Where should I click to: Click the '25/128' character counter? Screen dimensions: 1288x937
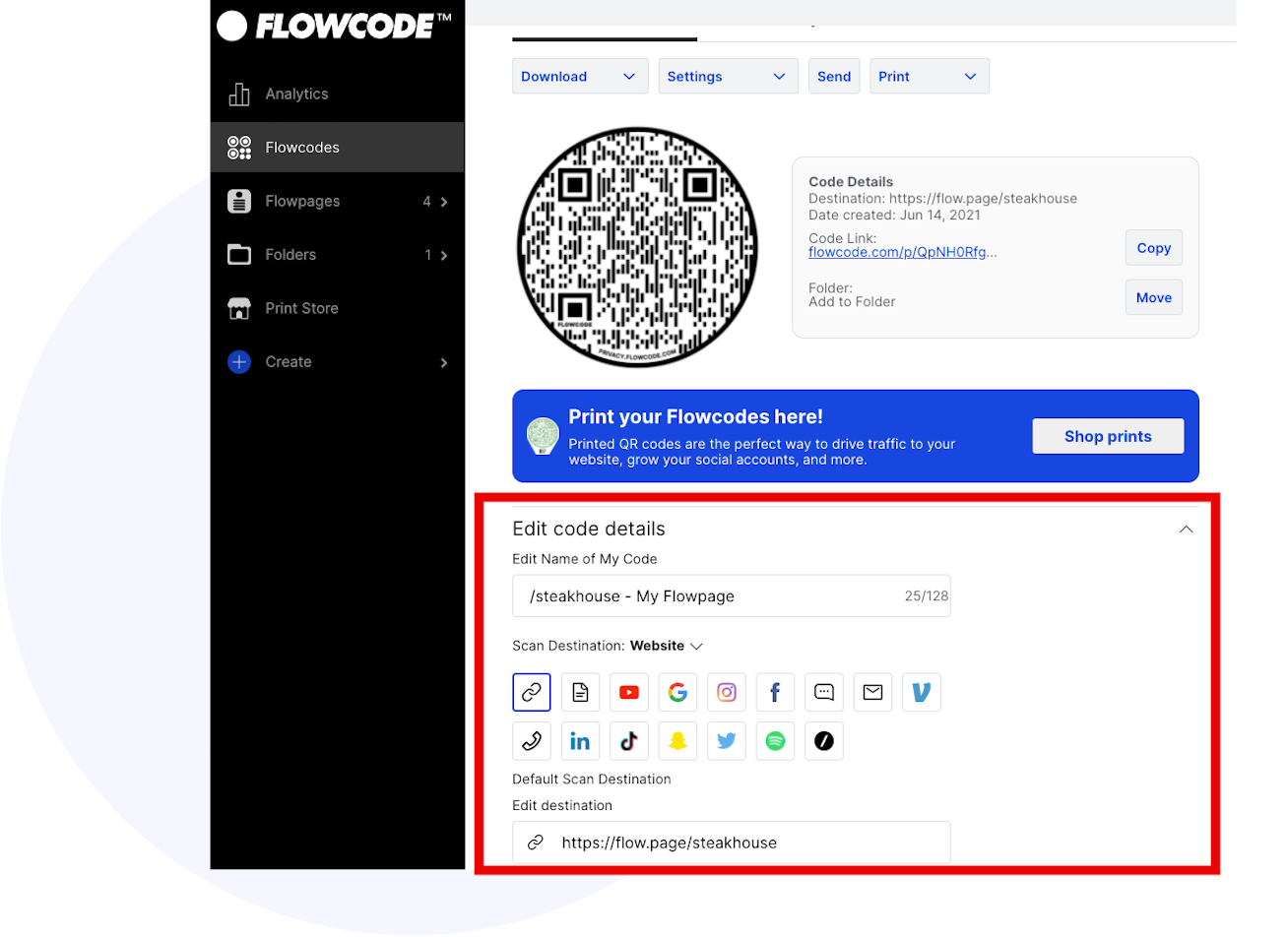[x=927, y=596]
